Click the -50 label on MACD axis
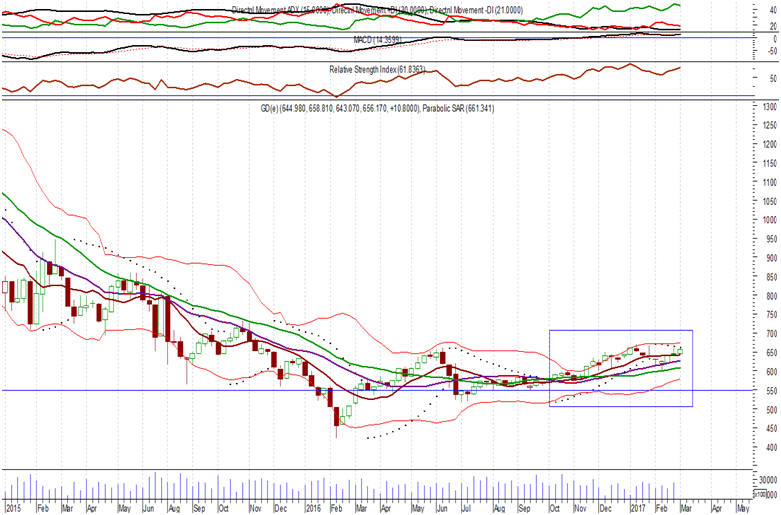This screenshot has width=781, height=515. (x=772, y=51)
